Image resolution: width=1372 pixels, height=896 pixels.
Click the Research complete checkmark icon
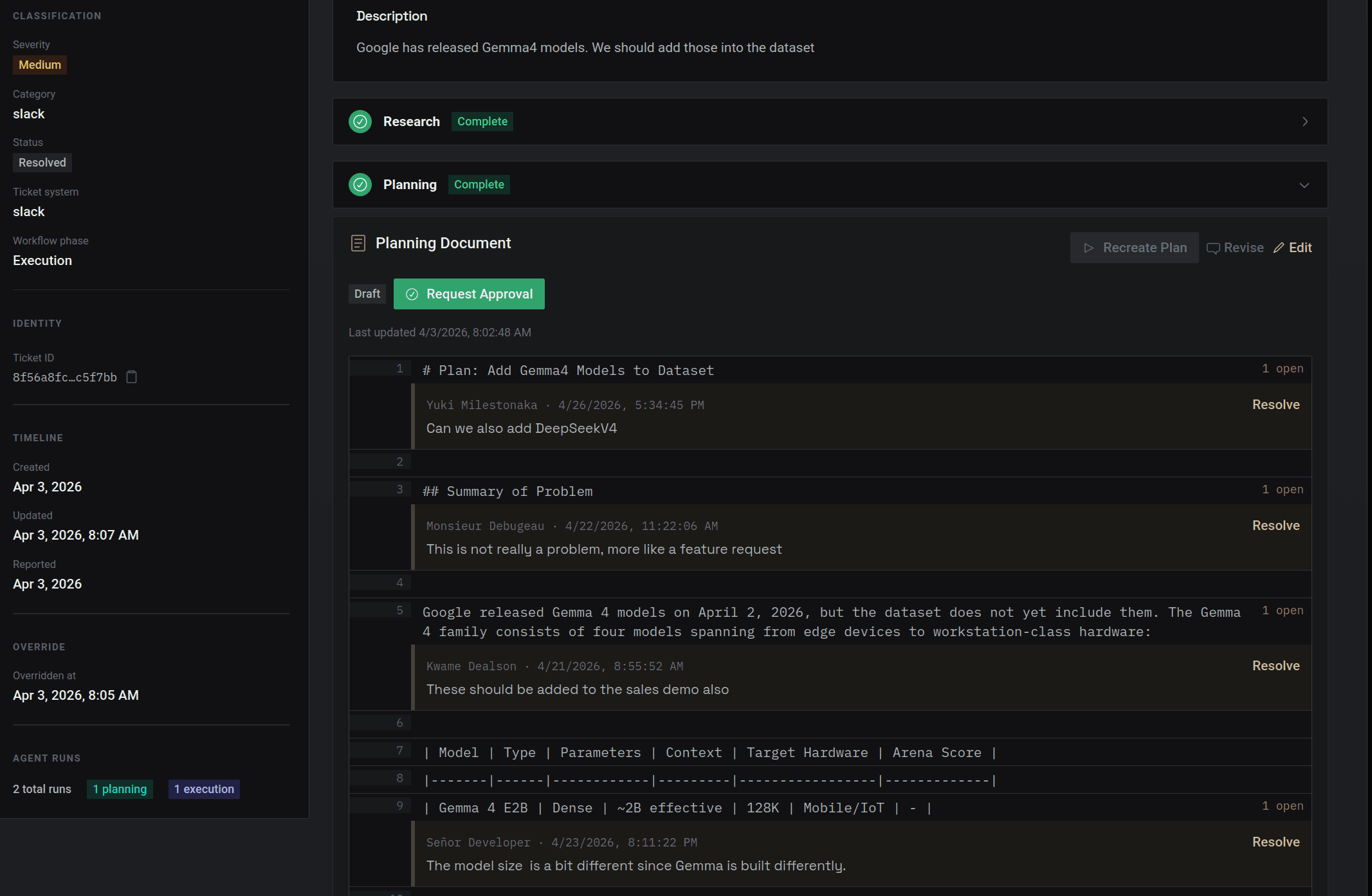(x=360, y=122)
